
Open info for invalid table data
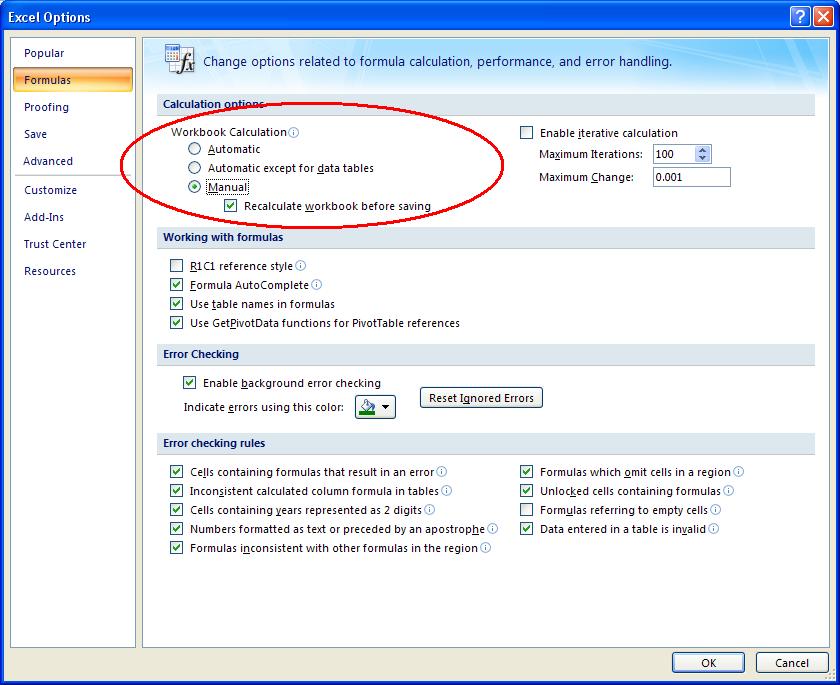click(713, 529)
